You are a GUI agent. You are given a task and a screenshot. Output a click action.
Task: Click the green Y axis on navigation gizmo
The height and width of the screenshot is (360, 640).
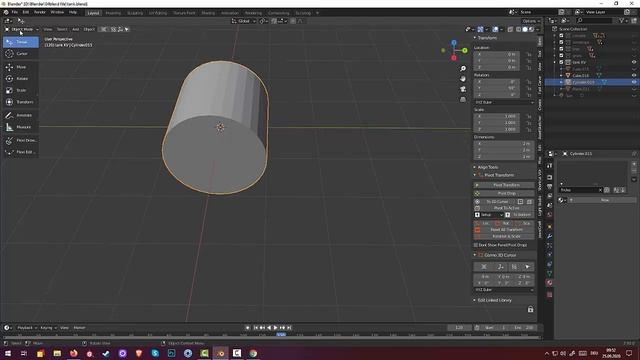[x=464, y=50]
